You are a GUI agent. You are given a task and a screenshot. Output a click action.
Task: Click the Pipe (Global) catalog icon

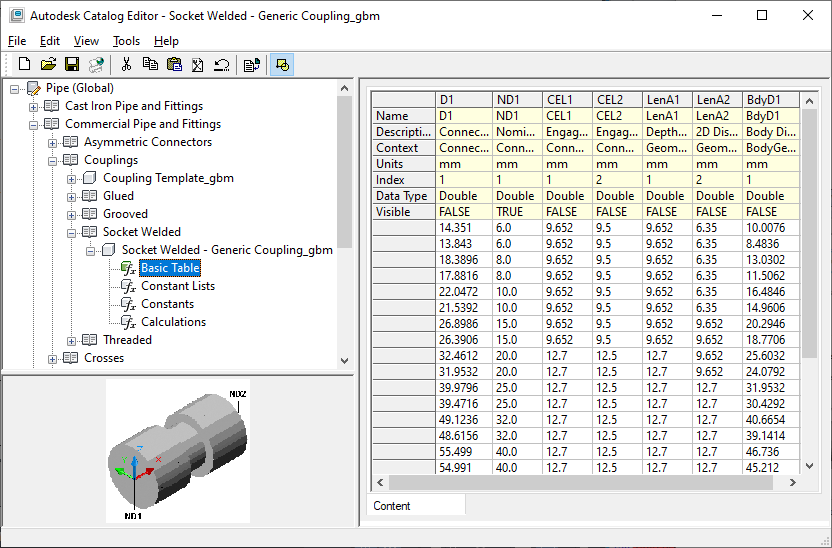[x=34, y=89]
